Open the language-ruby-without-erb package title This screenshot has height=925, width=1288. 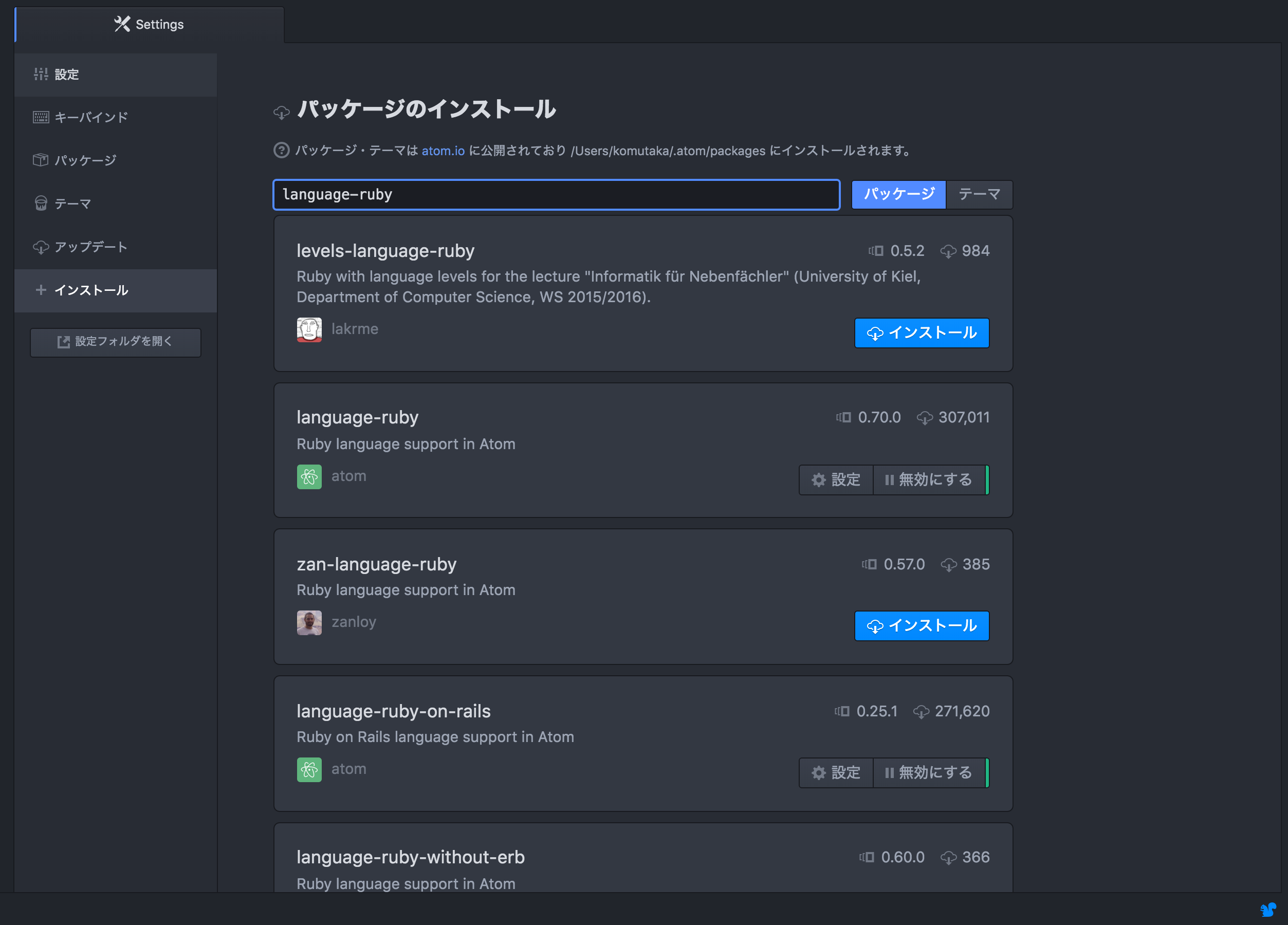click(x=411, y=858)
